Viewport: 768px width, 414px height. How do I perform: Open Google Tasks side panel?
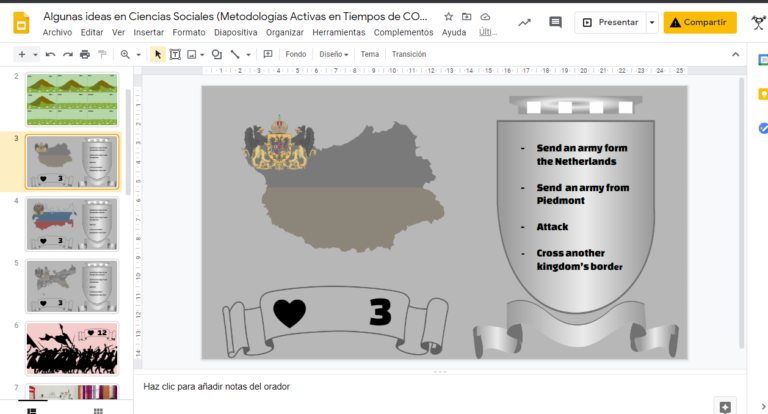[763, 128]
